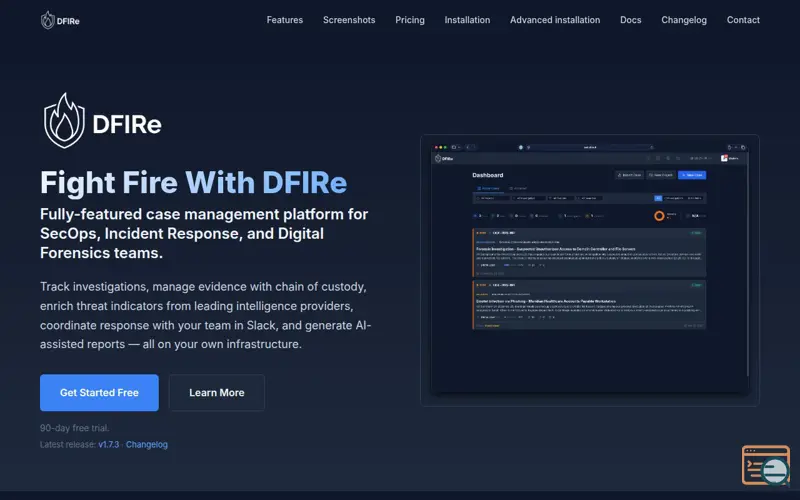The image size is (800, 500).
Task: Open the Features nav item
Action: pos(285,20)
